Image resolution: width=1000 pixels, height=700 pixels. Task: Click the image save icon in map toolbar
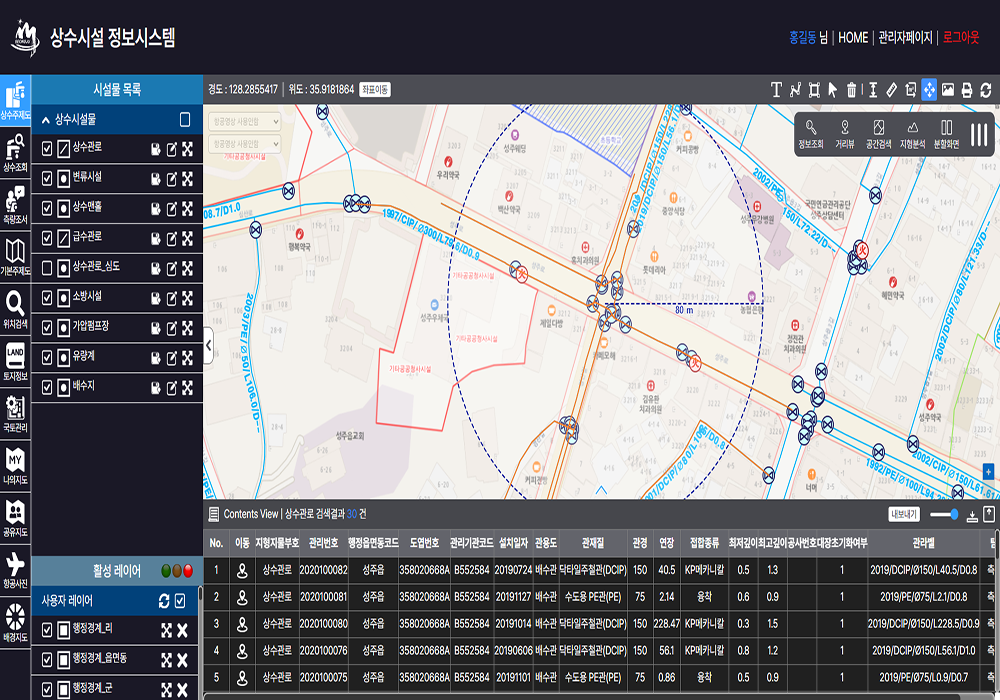pos(948,90)
